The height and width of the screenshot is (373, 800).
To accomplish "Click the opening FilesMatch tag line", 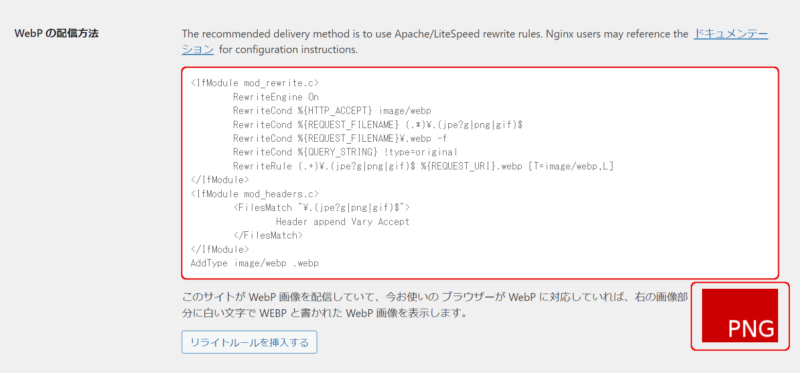I will tap(321, 208).
